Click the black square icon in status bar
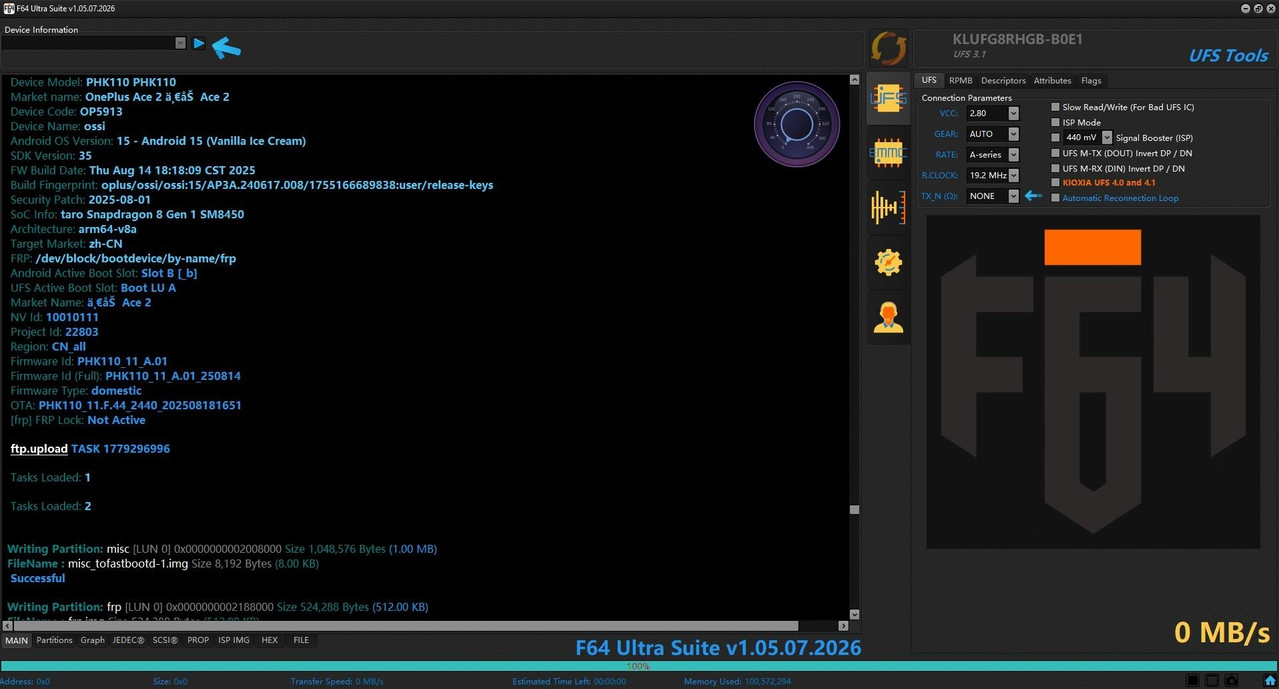The image size is (1279, 689). pos(1193,681)
